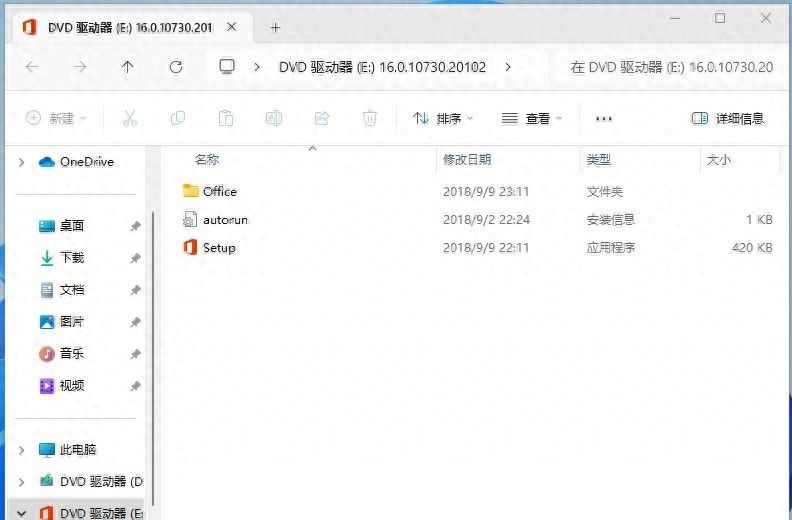Viewport: 792px width, 520px height.
Task: Sort by 类型 column header
Action: click(x=599, y=160)
